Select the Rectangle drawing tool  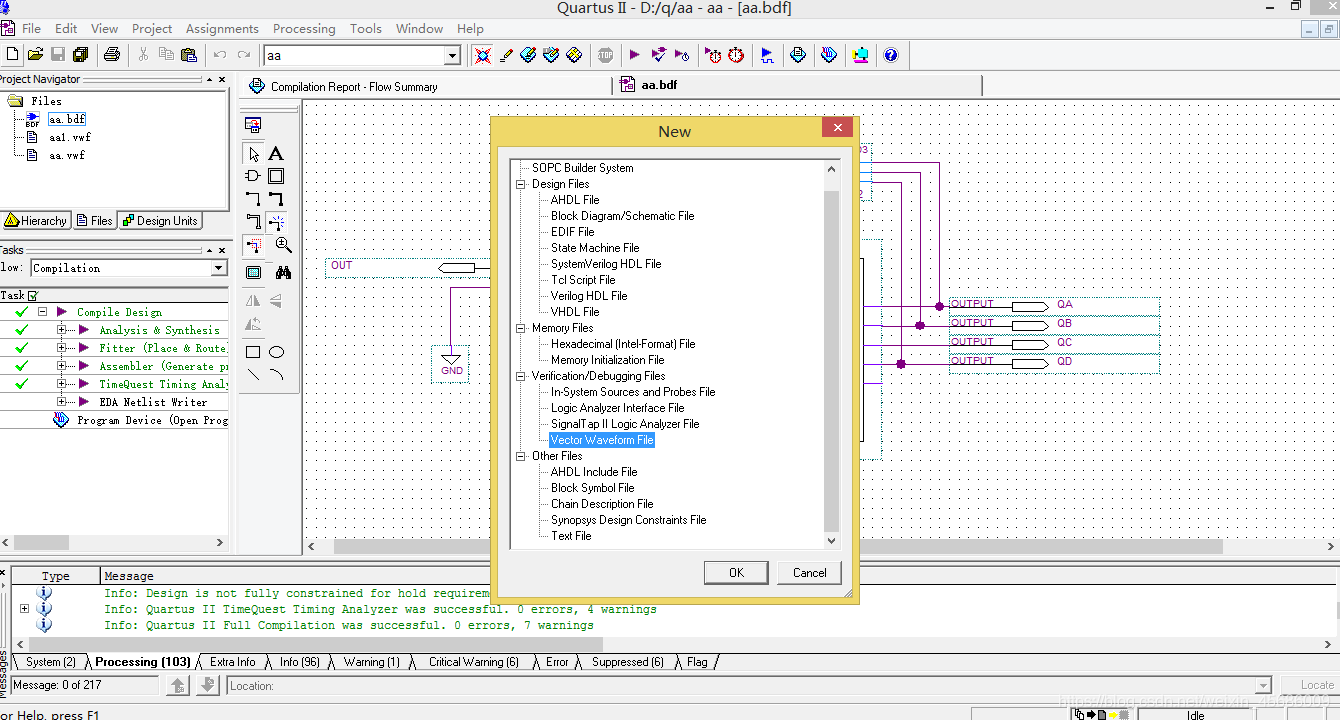[x=253, y=352]
